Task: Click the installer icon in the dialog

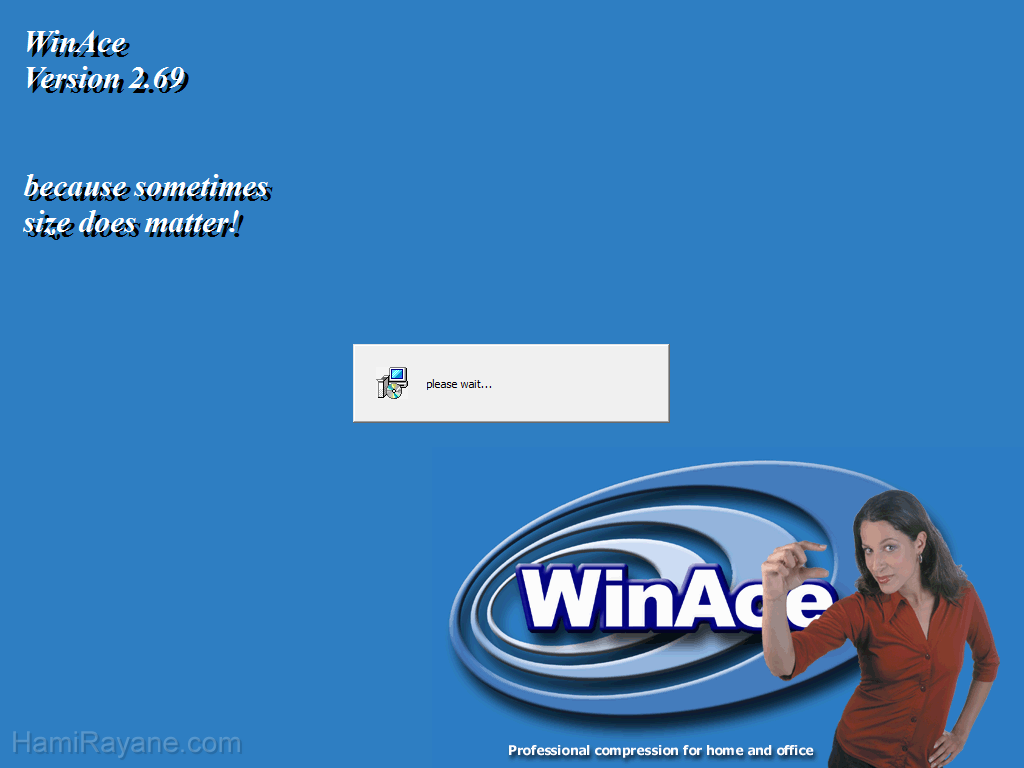Action: tap(392, 383)
